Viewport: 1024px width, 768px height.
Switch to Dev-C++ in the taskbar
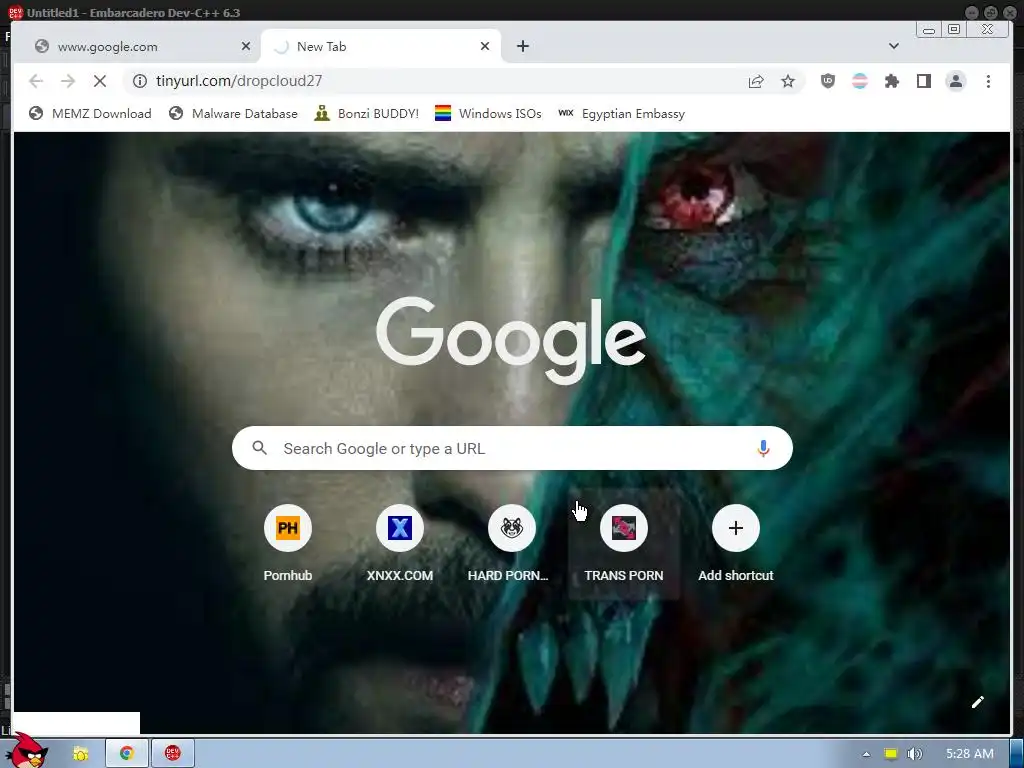pos(172,754)
